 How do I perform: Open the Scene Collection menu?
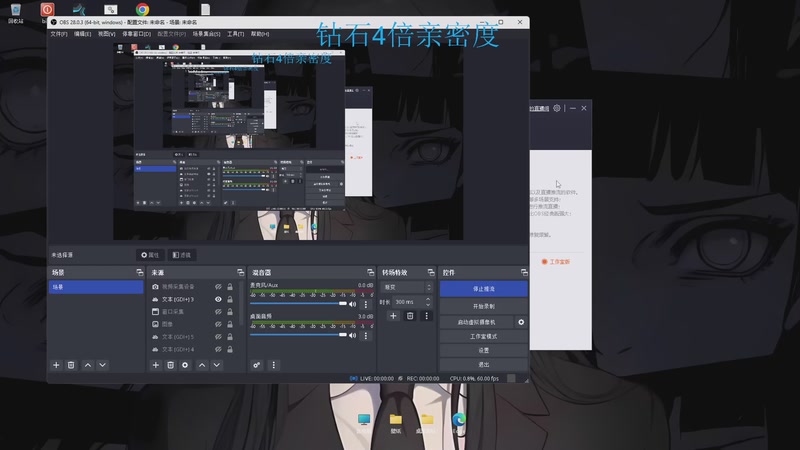pos(206,34)
